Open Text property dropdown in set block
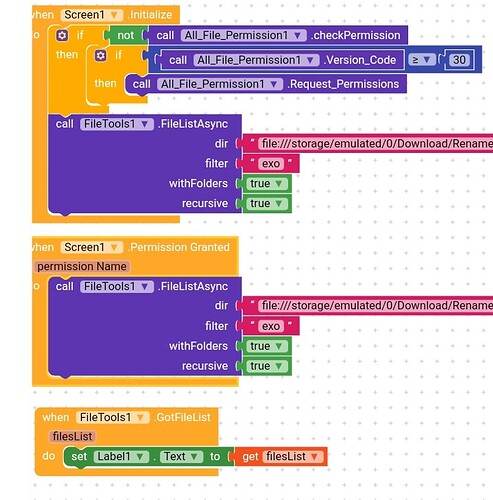 point(181,456)
